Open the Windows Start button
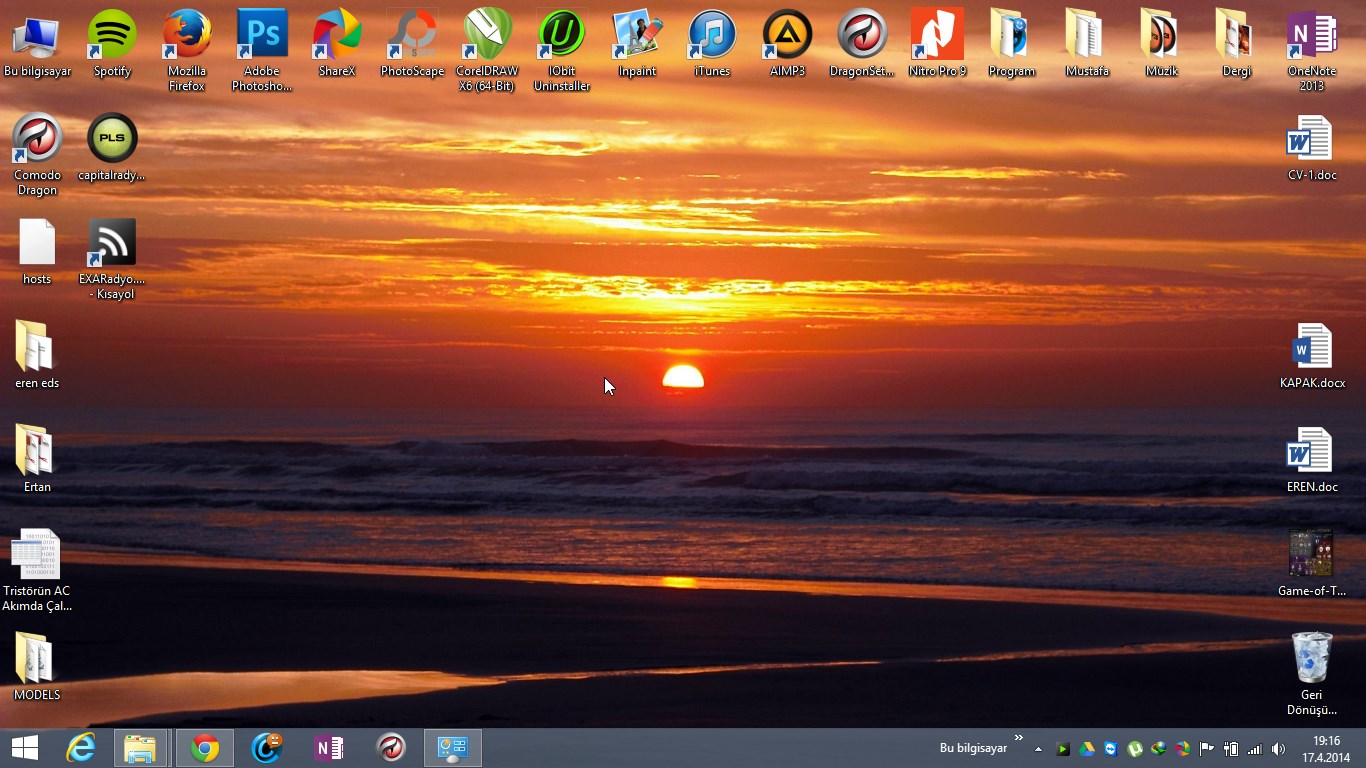The width and height of the screenshot is (1366, 768). (x=25, y=748)
